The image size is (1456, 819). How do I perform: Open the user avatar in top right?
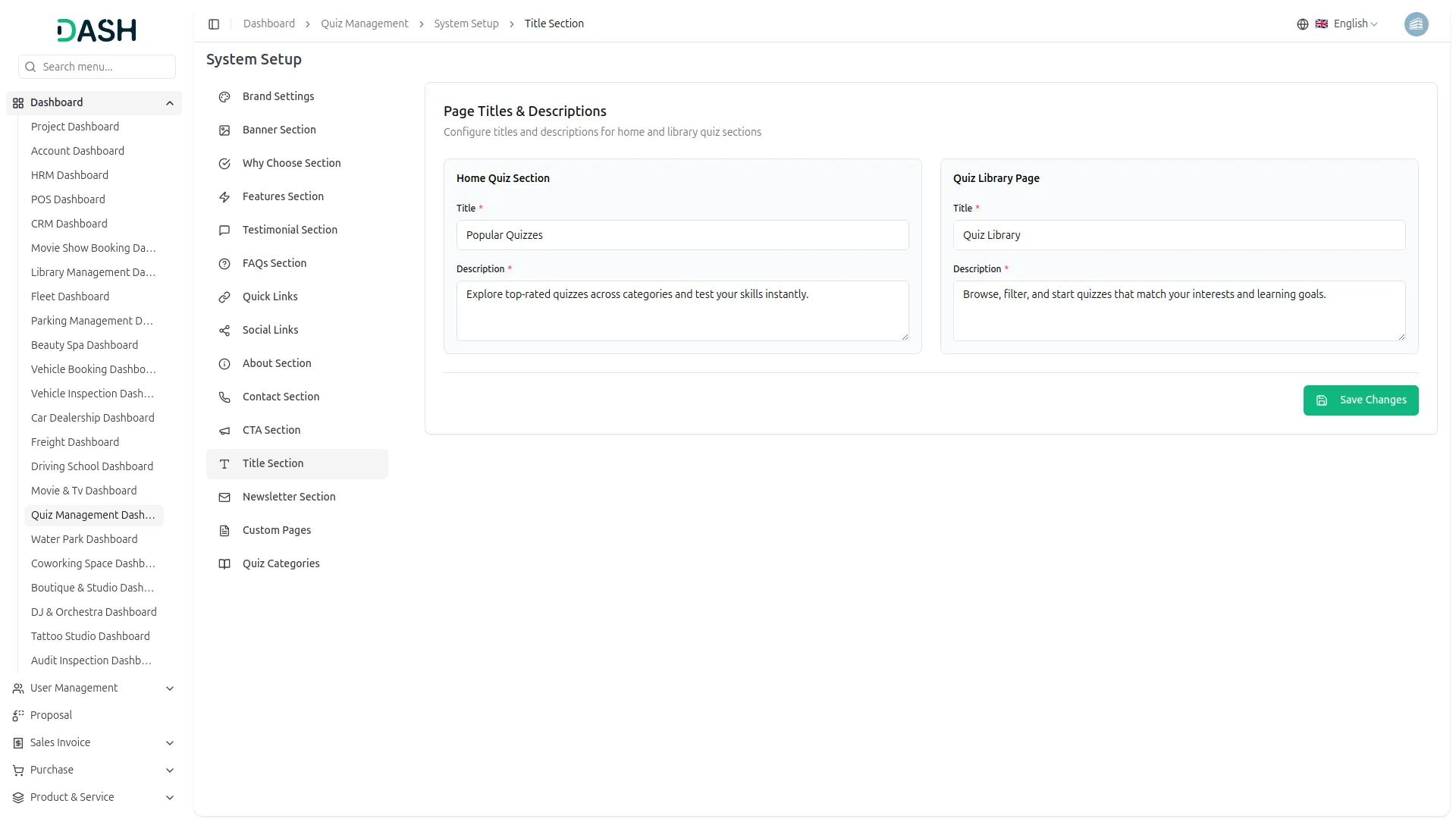coord(1416,24)
